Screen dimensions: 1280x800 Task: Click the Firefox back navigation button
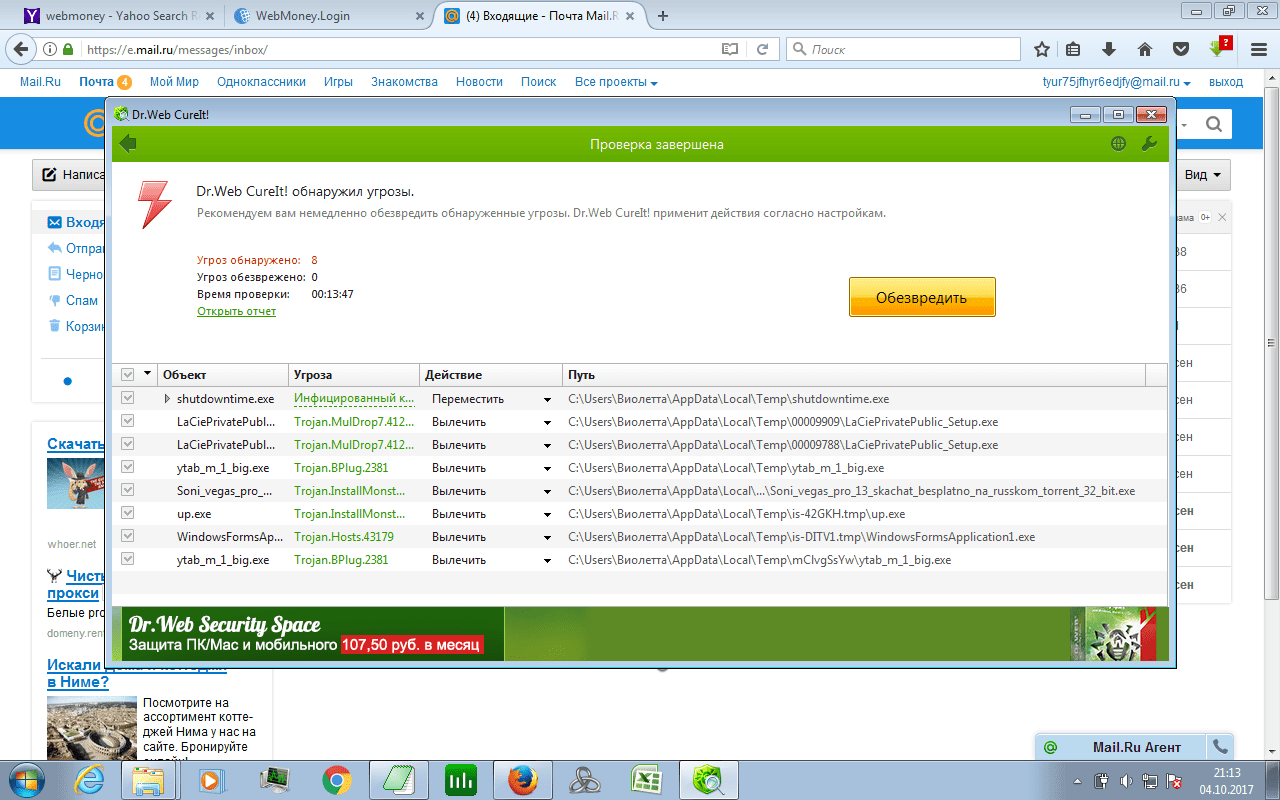(x=23, y=49)
